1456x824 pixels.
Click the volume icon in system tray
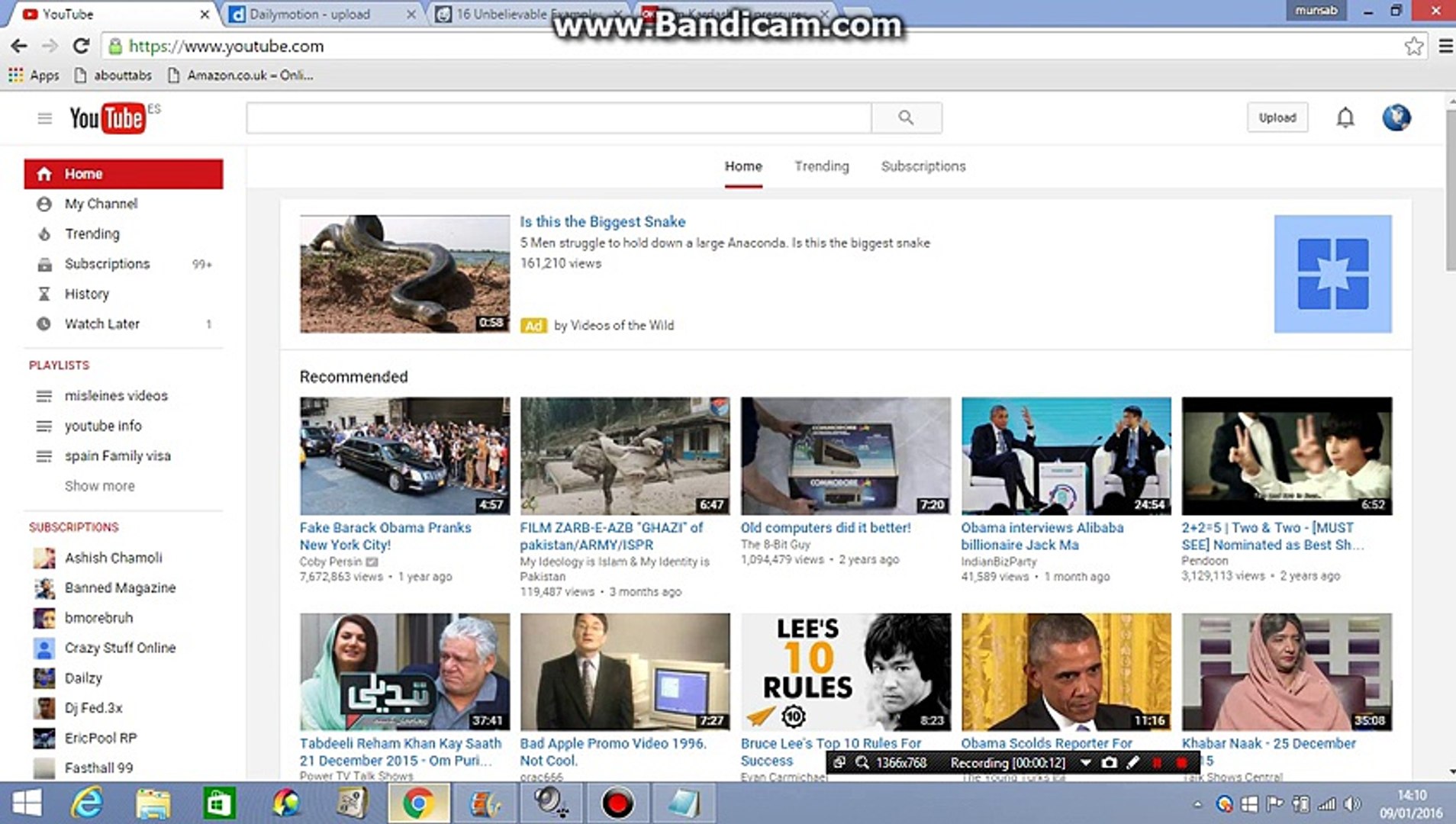[1352, 803]
